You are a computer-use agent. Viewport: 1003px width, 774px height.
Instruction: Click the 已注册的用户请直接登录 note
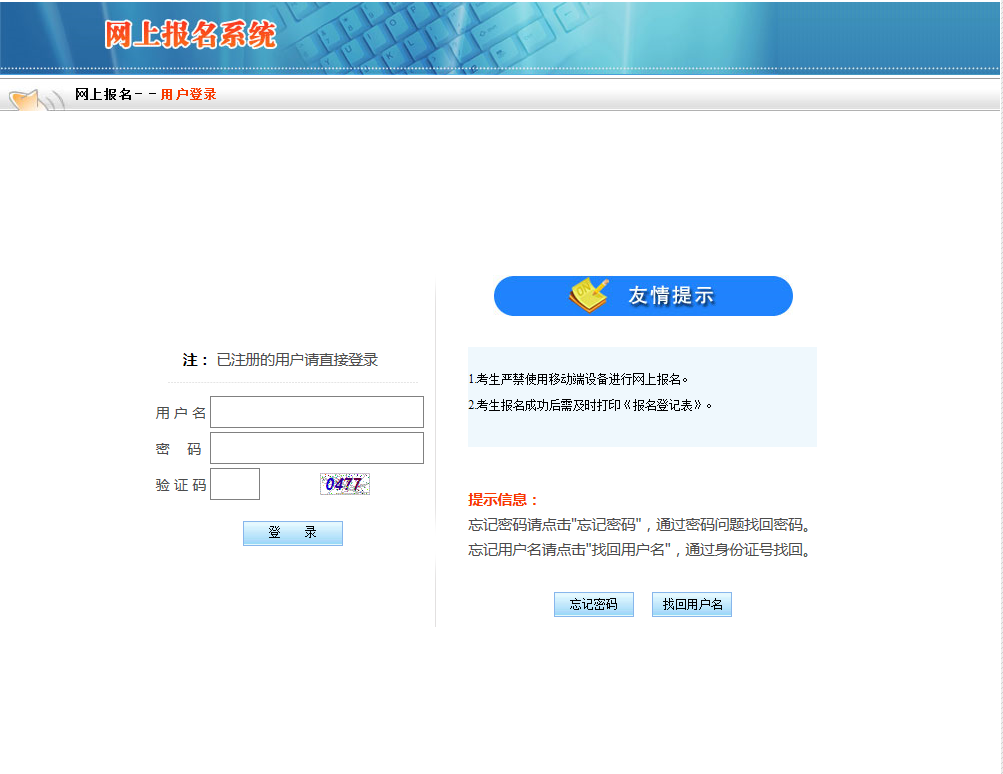tap(297, 360)
